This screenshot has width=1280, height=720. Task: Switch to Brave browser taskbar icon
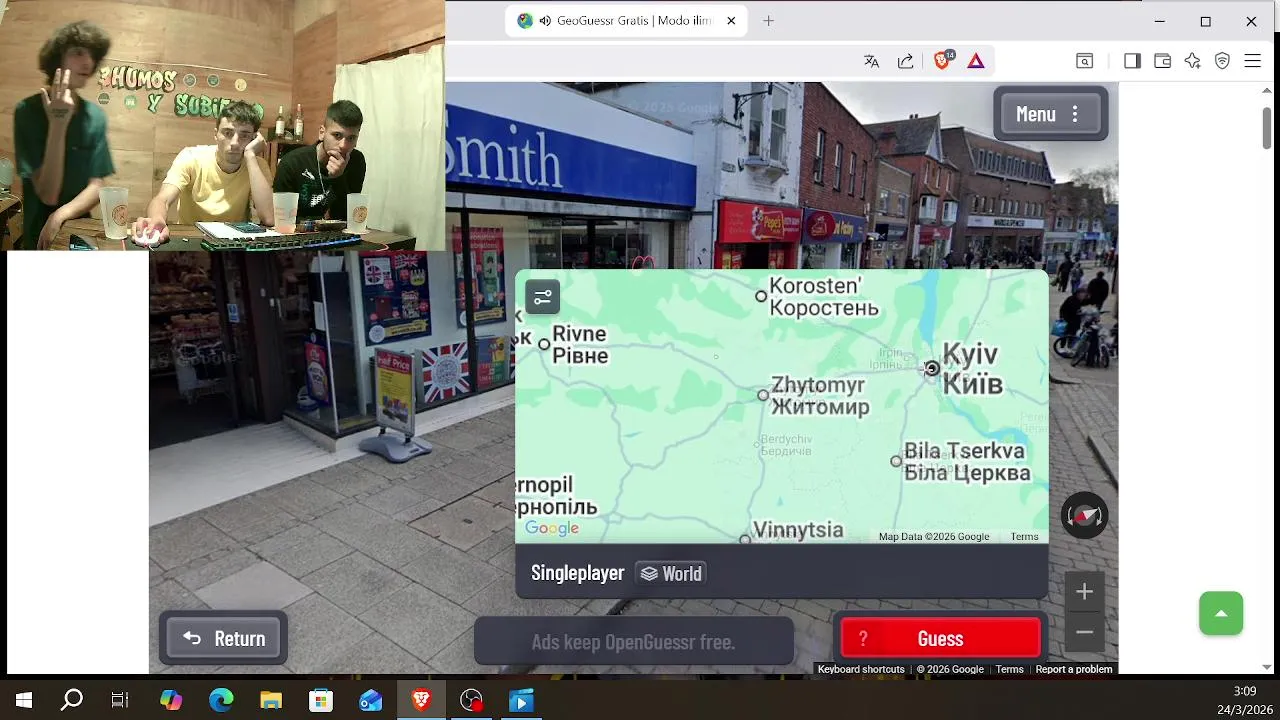pyautogui.click(x=421, y=701)
